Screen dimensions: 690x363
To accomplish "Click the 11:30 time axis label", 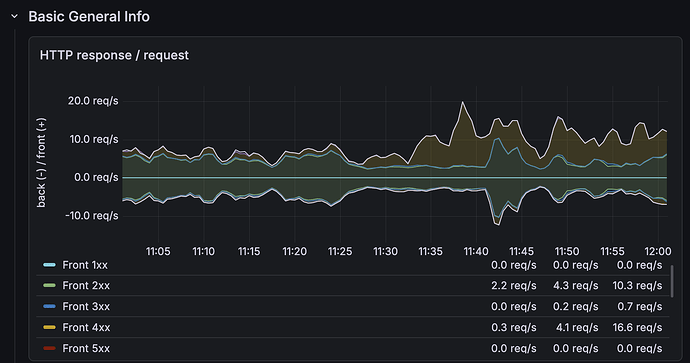I will point(385,251).
